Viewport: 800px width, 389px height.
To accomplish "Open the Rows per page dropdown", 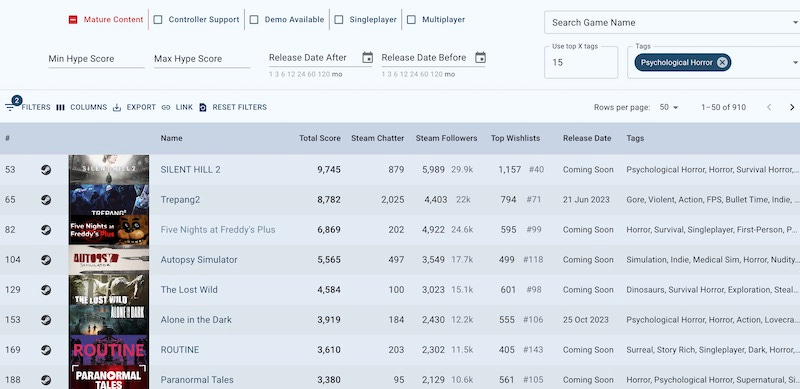I will coord(669,107).
